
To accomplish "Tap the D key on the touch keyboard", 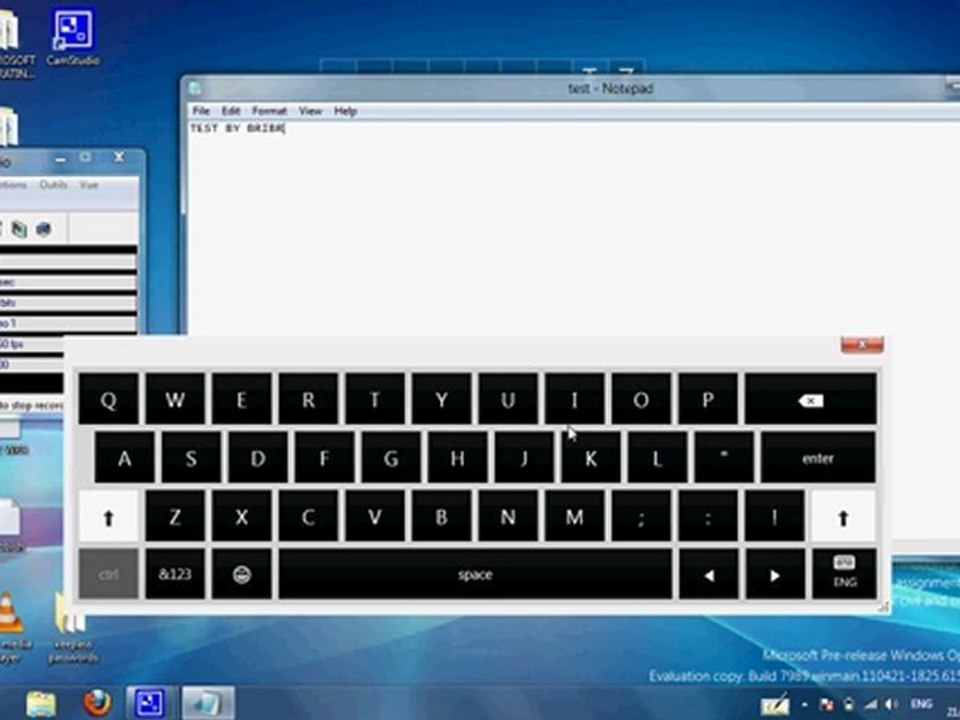I will coord(258,457).
